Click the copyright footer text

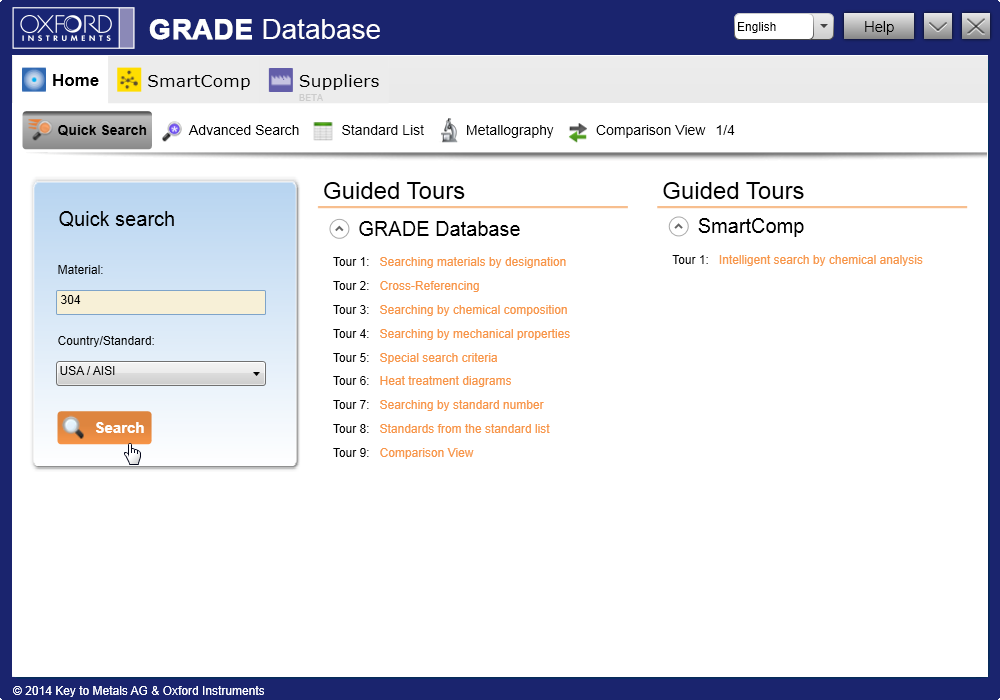138,690
